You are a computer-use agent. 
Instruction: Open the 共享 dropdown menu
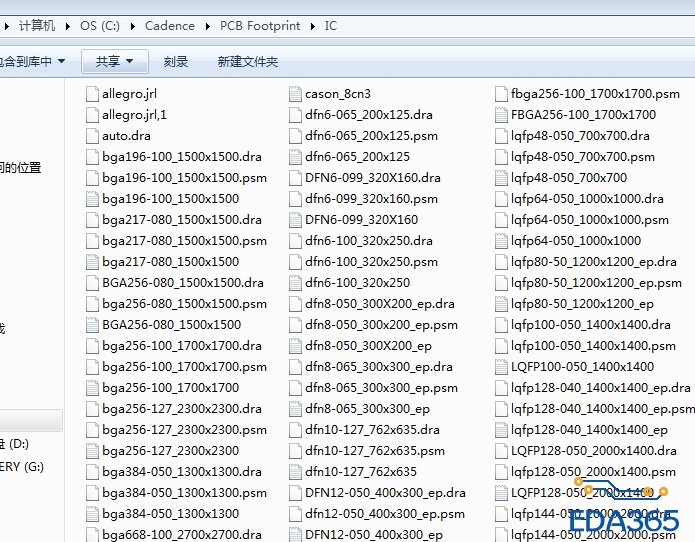[115, 61]
